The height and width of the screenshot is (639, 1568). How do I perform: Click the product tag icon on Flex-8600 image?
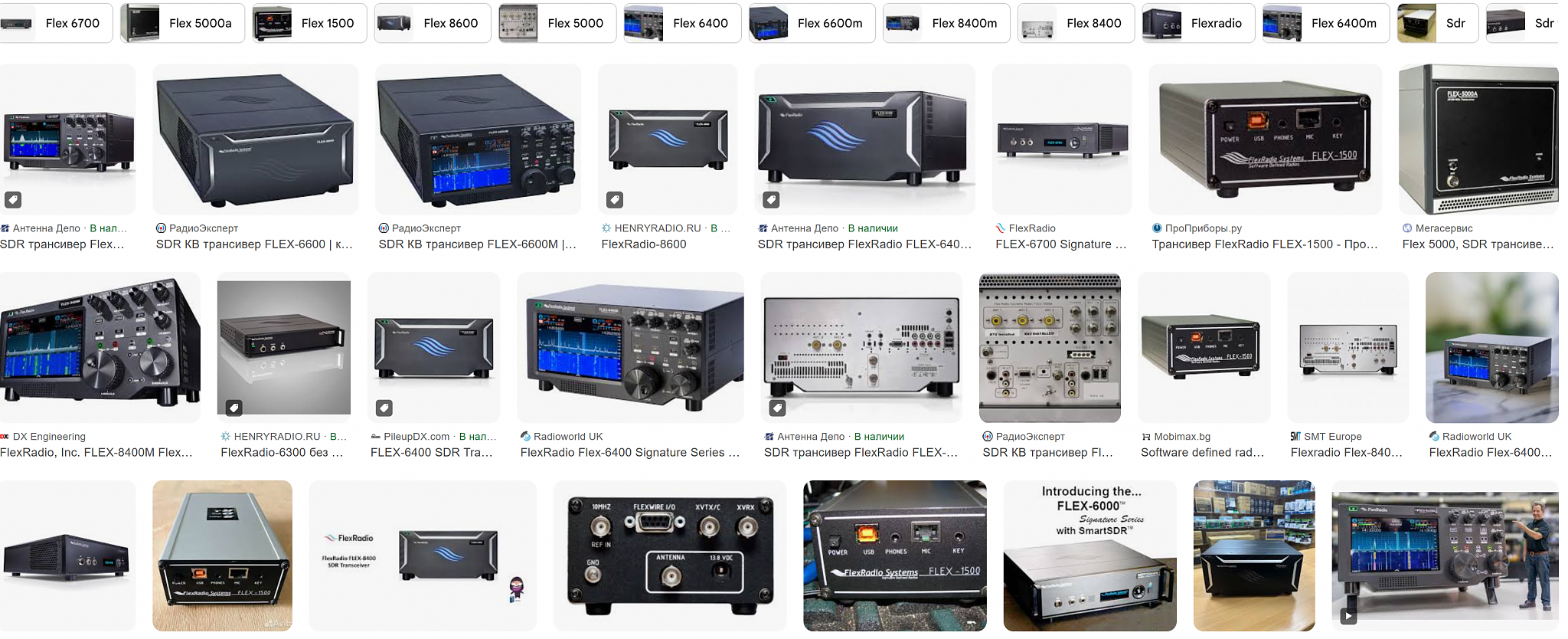(615, 200)
